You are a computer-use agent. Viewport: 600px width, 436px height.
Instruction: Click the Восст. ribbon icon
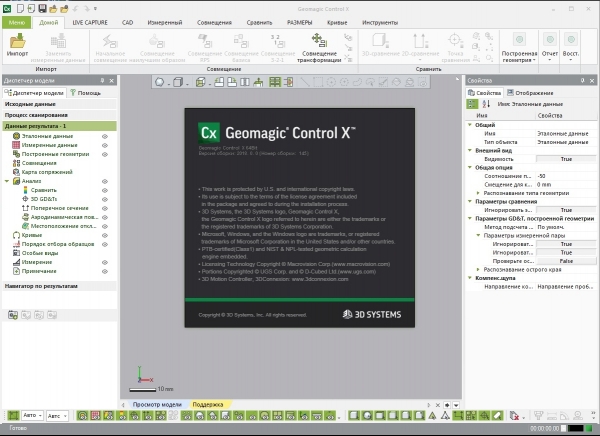pos(571,39)
